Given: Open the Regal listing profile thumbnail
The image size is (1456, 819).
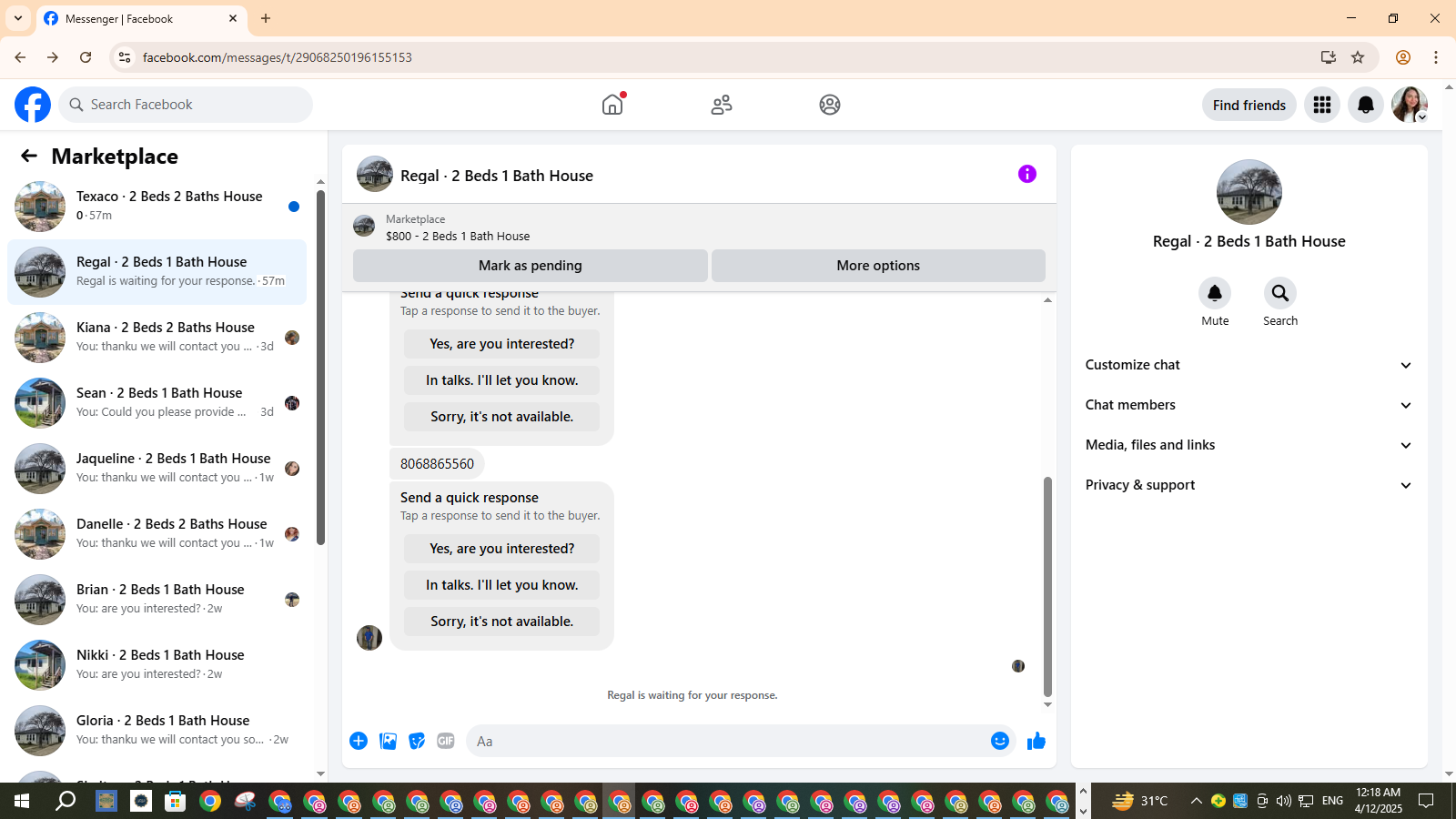Looking at the screenshot, I should pyautogui.click(x=1249, y=192).
